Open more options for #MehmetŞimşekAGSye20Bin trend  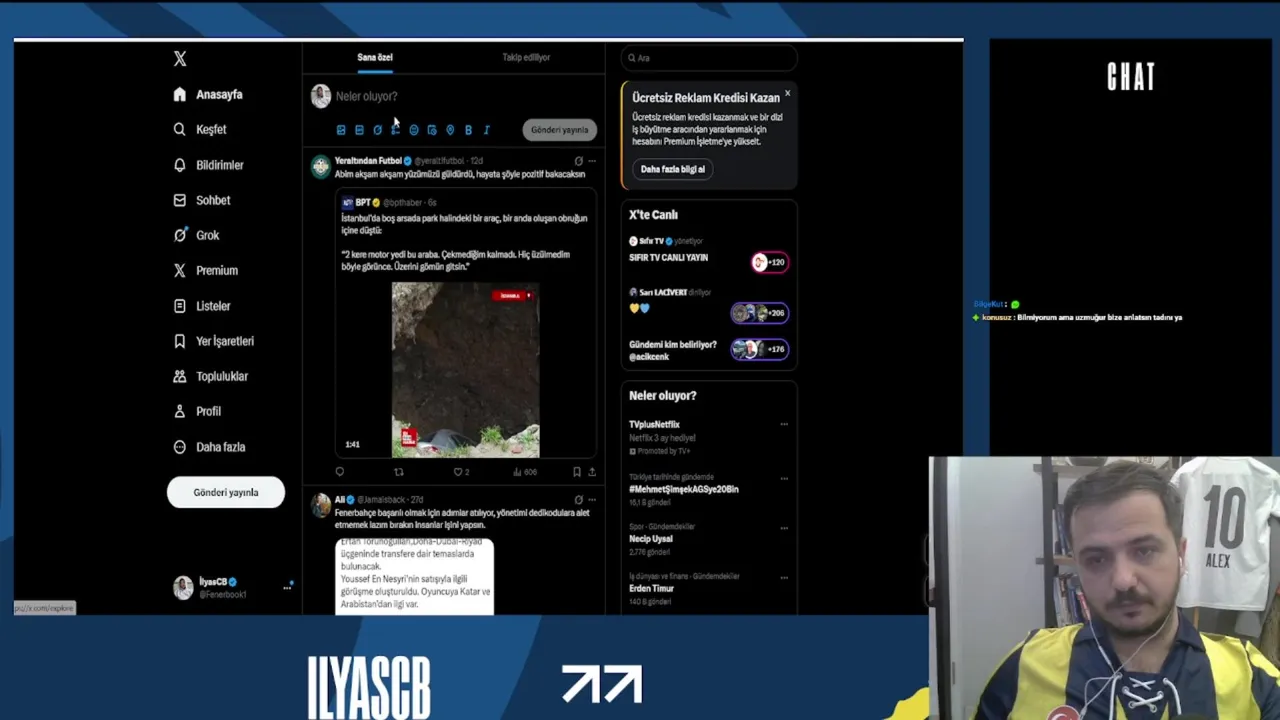click(x=784, y=478)
